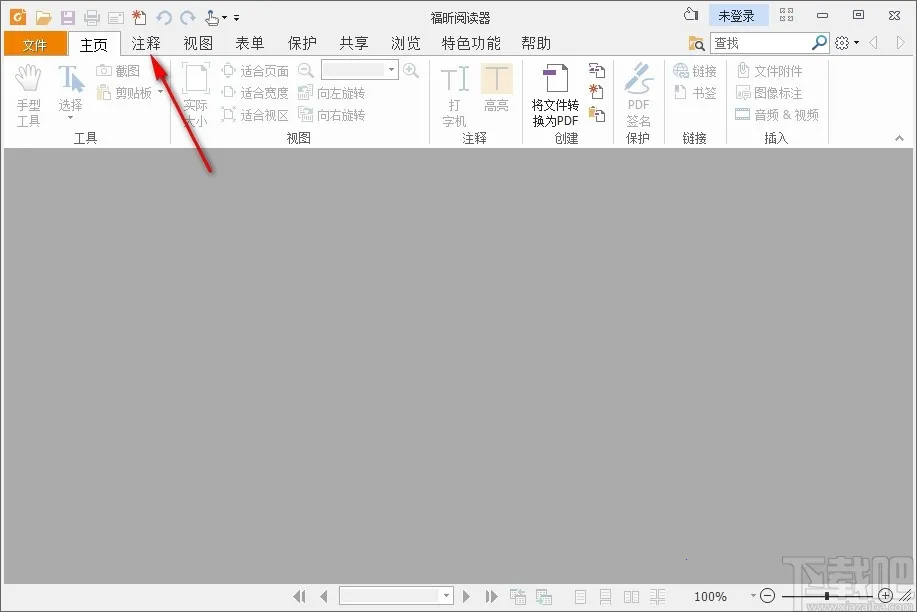The image size is (917, 612).
Task: Open the 文件 menu
Action: (x=35, y=43)
